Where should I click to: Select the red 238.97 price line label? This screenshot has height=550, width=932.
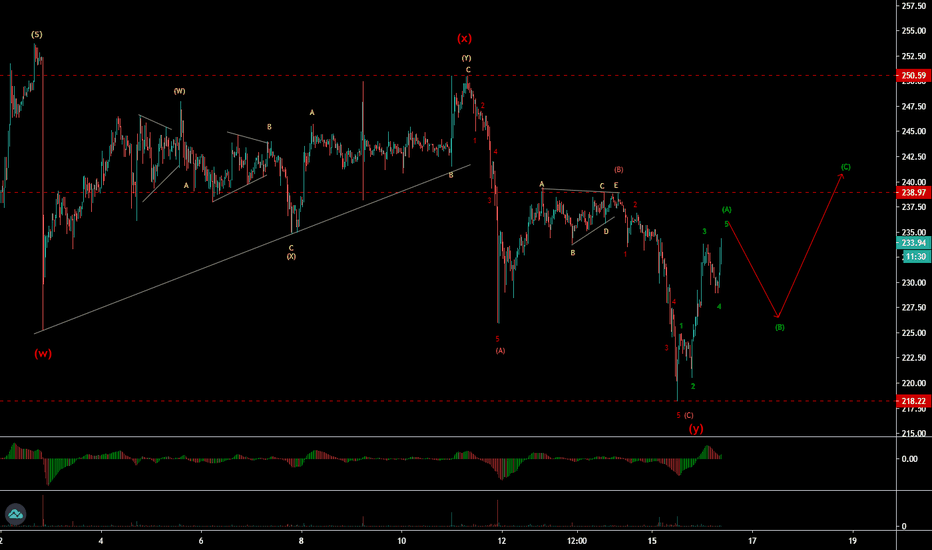[x=914, y=193]
